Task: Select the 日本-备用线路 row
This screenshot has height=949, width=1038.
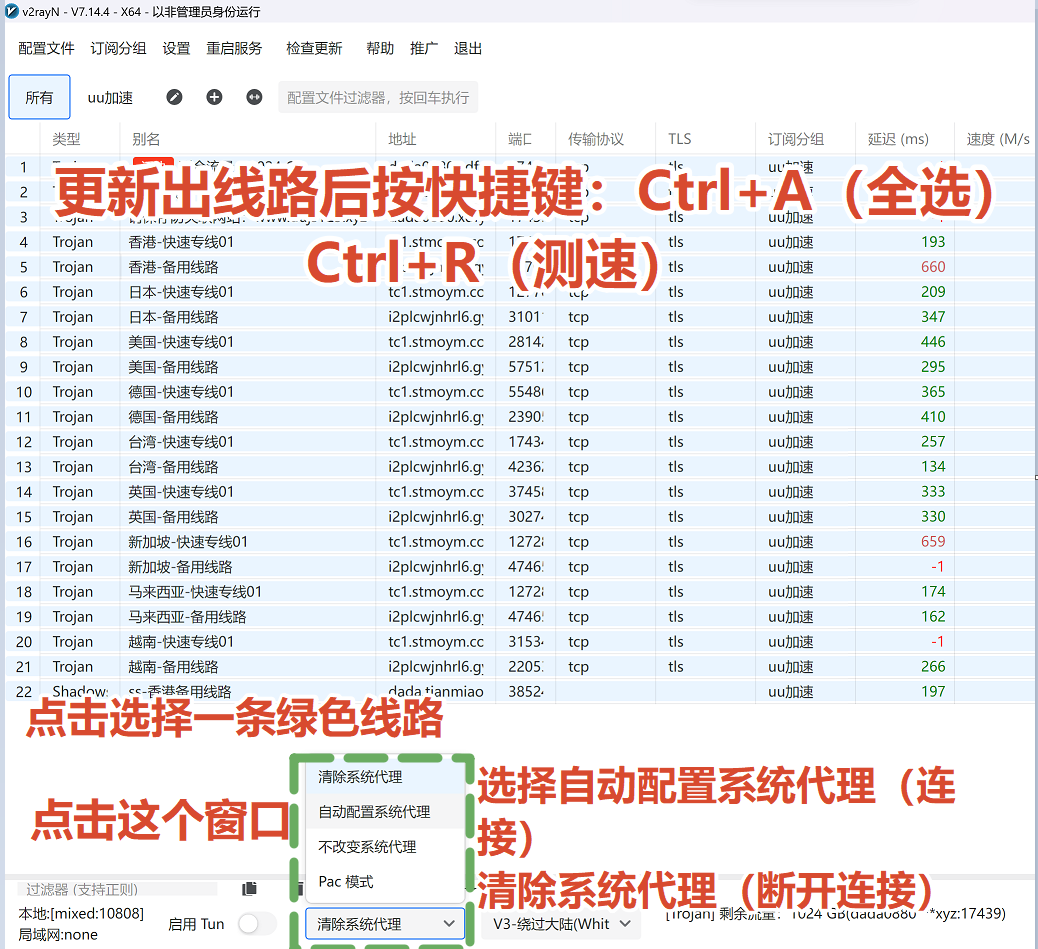Action: click(x=519, y=317)
